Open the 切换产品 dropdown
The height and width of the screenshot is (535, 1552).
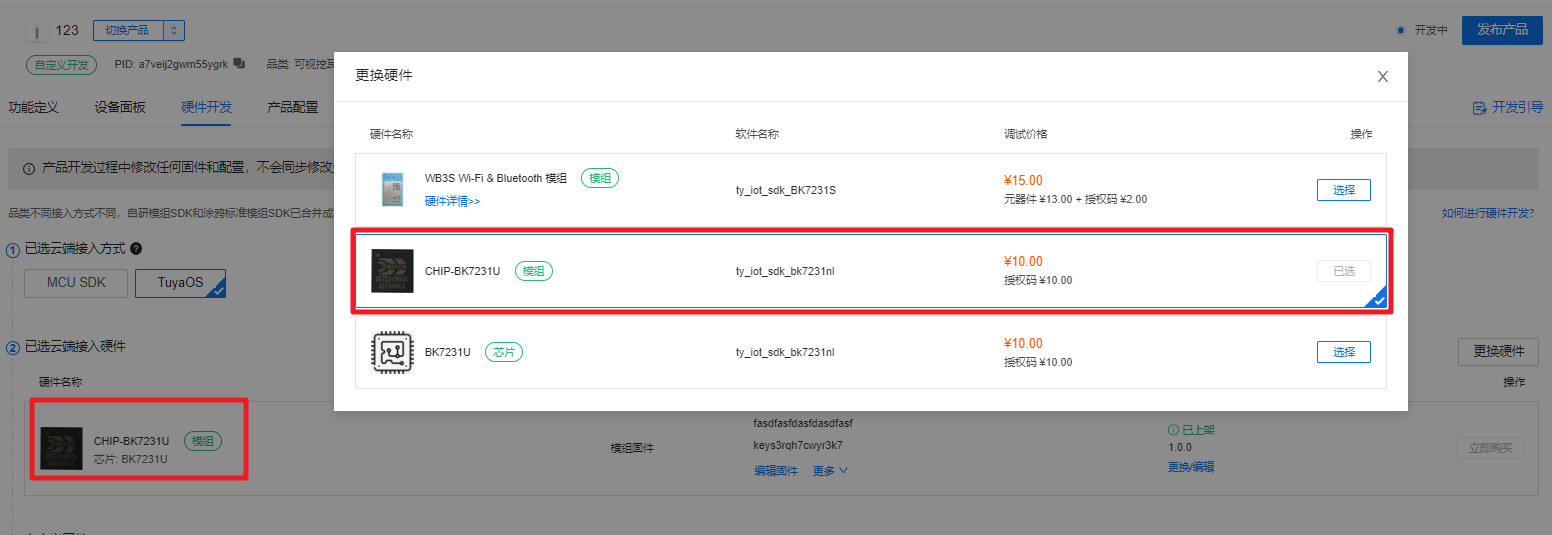(x=139, y=30)
